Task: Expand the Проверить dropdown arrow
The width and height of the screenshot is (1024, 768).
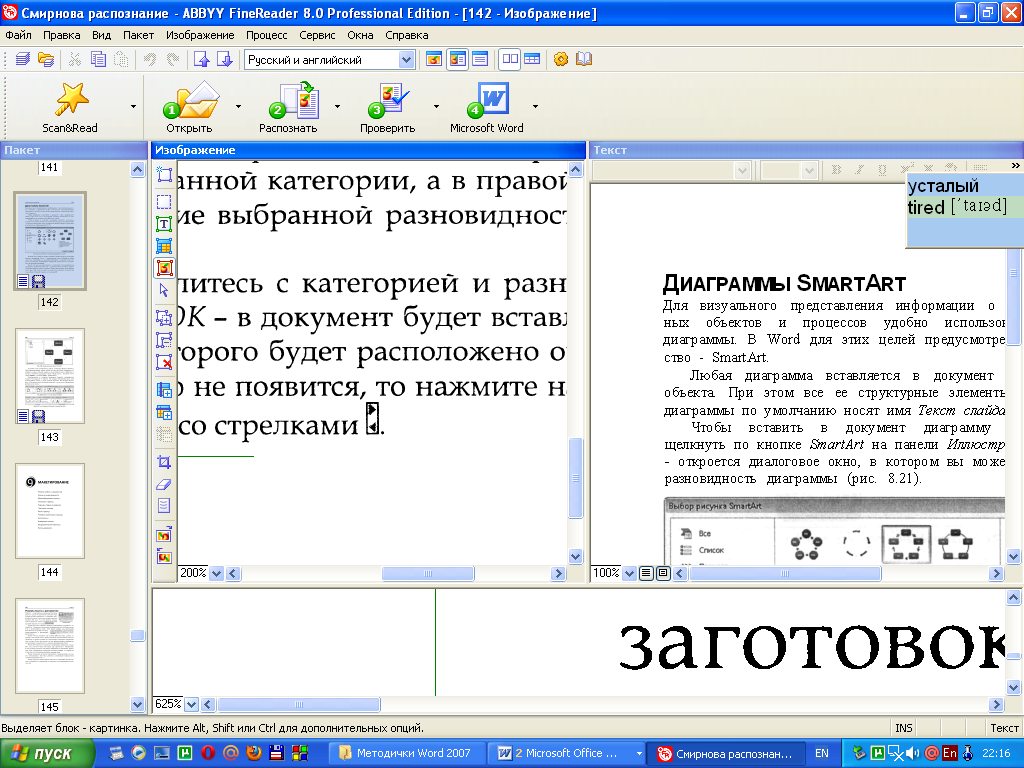Action: click(436, 106)
